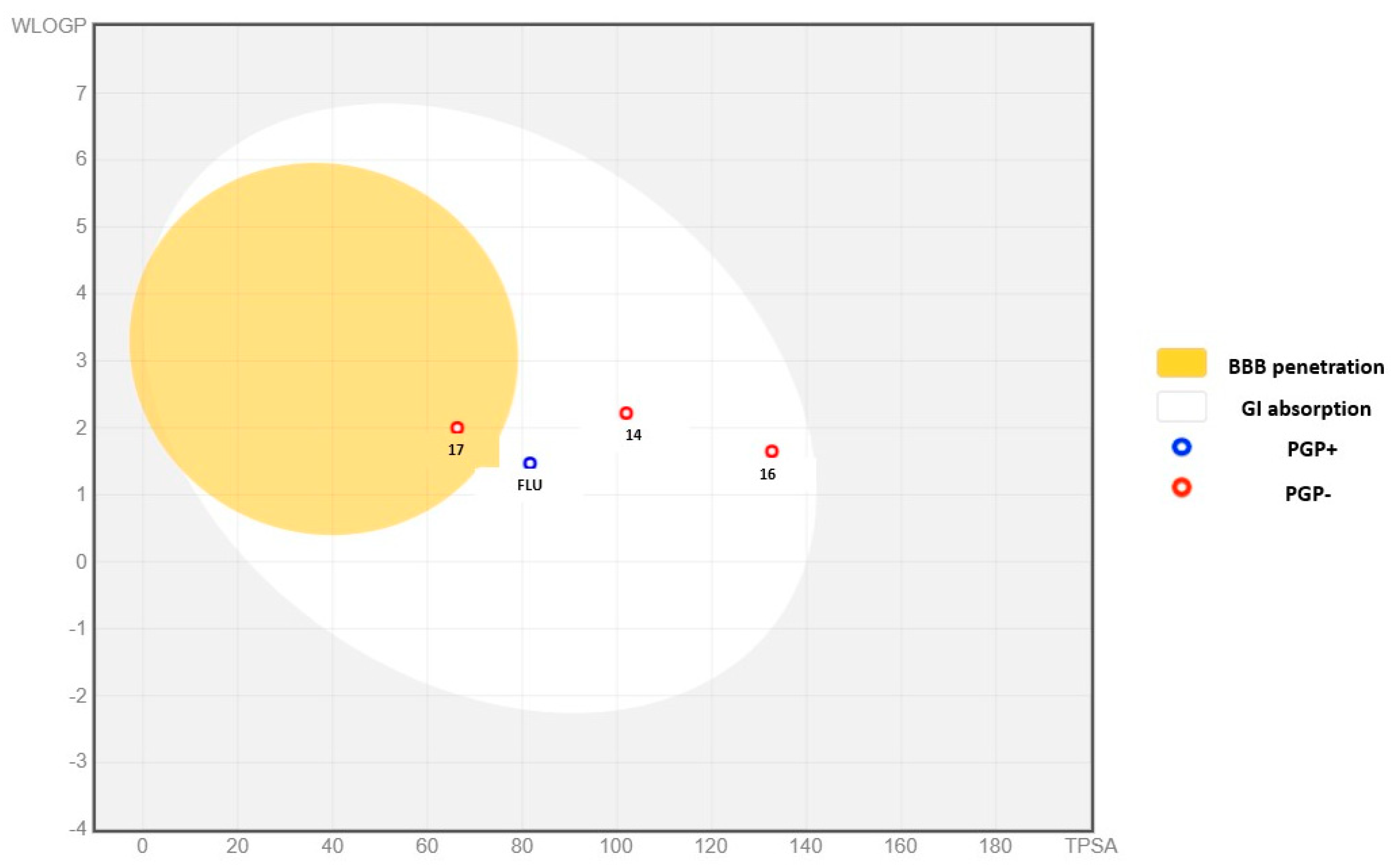Click the WLOGP axis title
Screen dimensions: 1399x868
point(49,26)
